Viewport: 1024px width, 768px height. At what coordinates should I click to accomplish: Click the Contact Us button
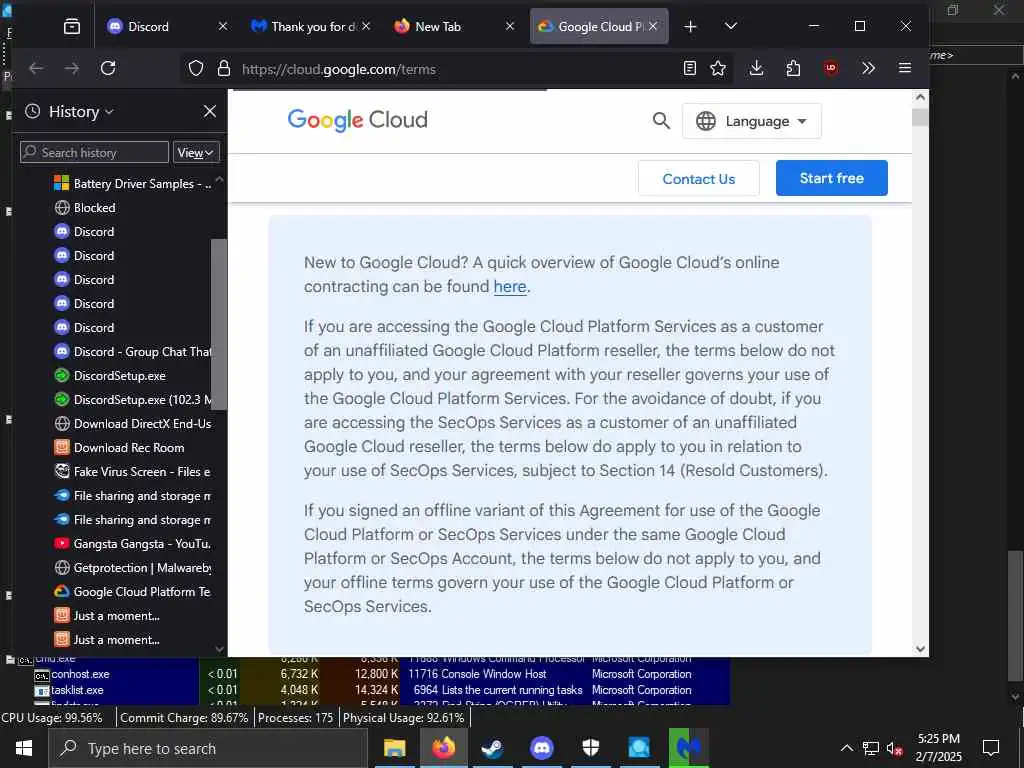pyautogui.click(x=699, y=178)
